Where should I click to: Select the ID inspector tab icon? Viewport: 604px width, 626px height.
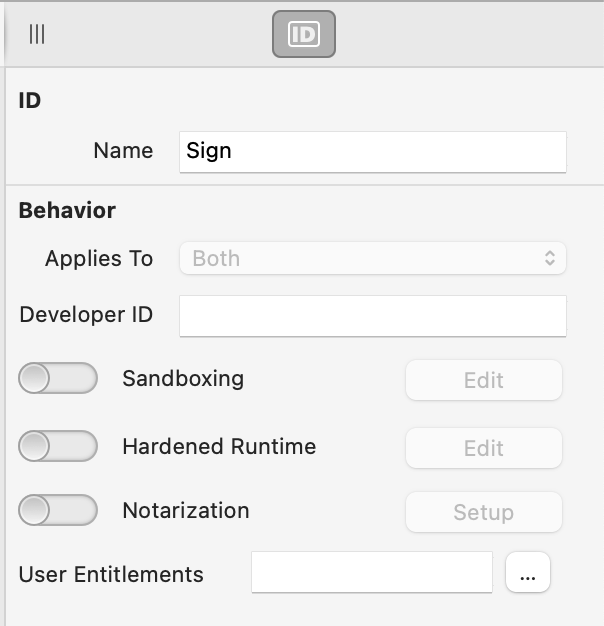[303, 34]
